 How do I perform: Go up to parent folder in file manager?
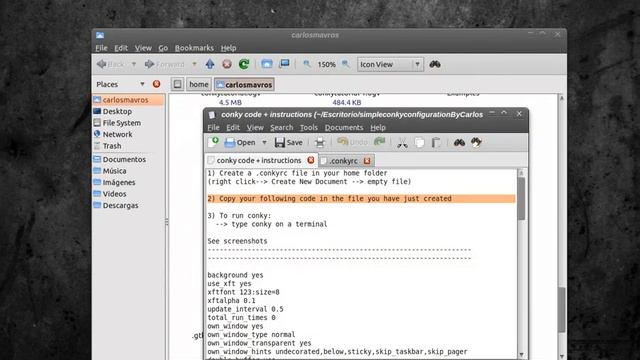click(210, 64)
